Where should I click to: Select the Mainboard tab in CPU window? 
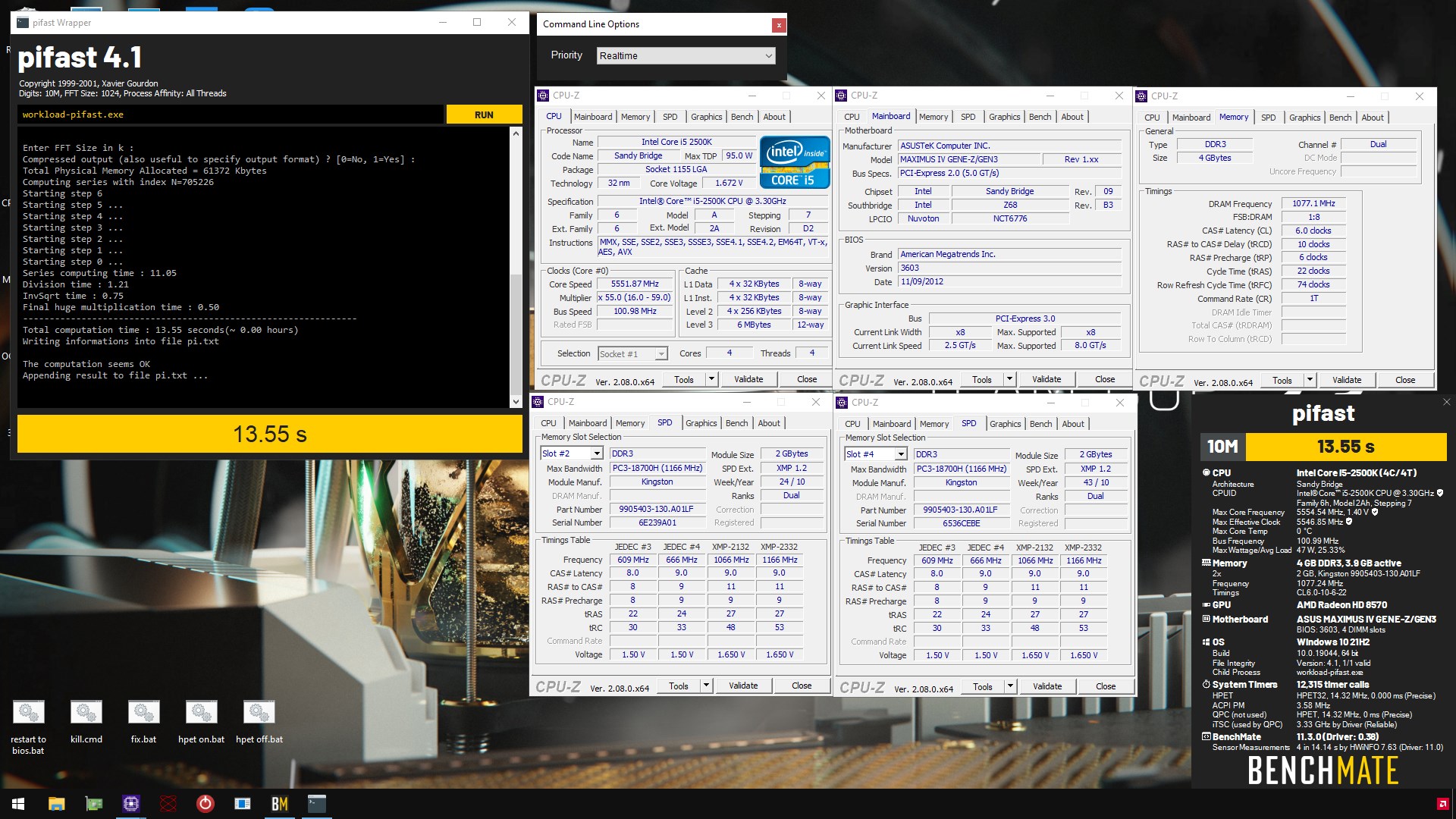[x=593, y=117]
